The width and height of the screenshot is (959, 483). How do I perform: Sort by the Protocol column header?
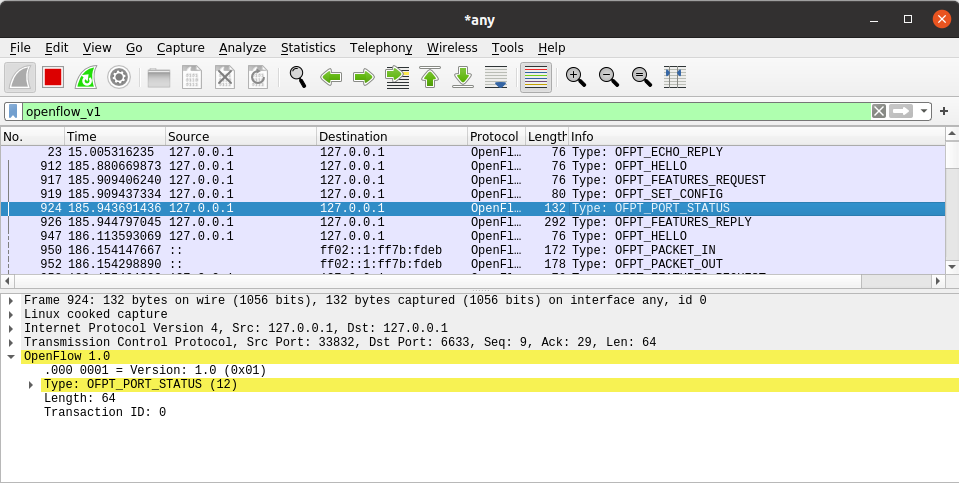point(497,136)
